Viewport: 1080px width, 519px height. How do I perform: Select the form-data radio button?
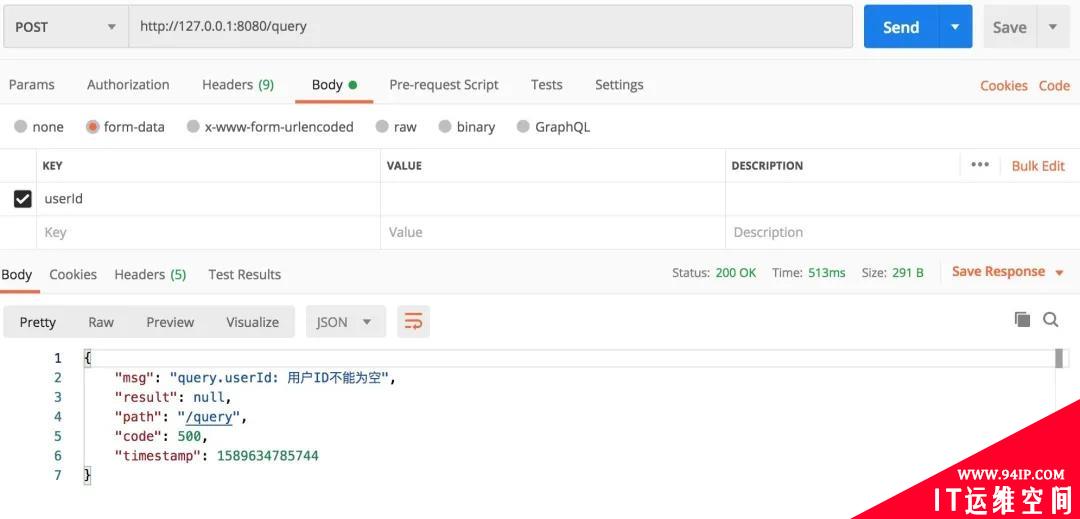[93, 127]
